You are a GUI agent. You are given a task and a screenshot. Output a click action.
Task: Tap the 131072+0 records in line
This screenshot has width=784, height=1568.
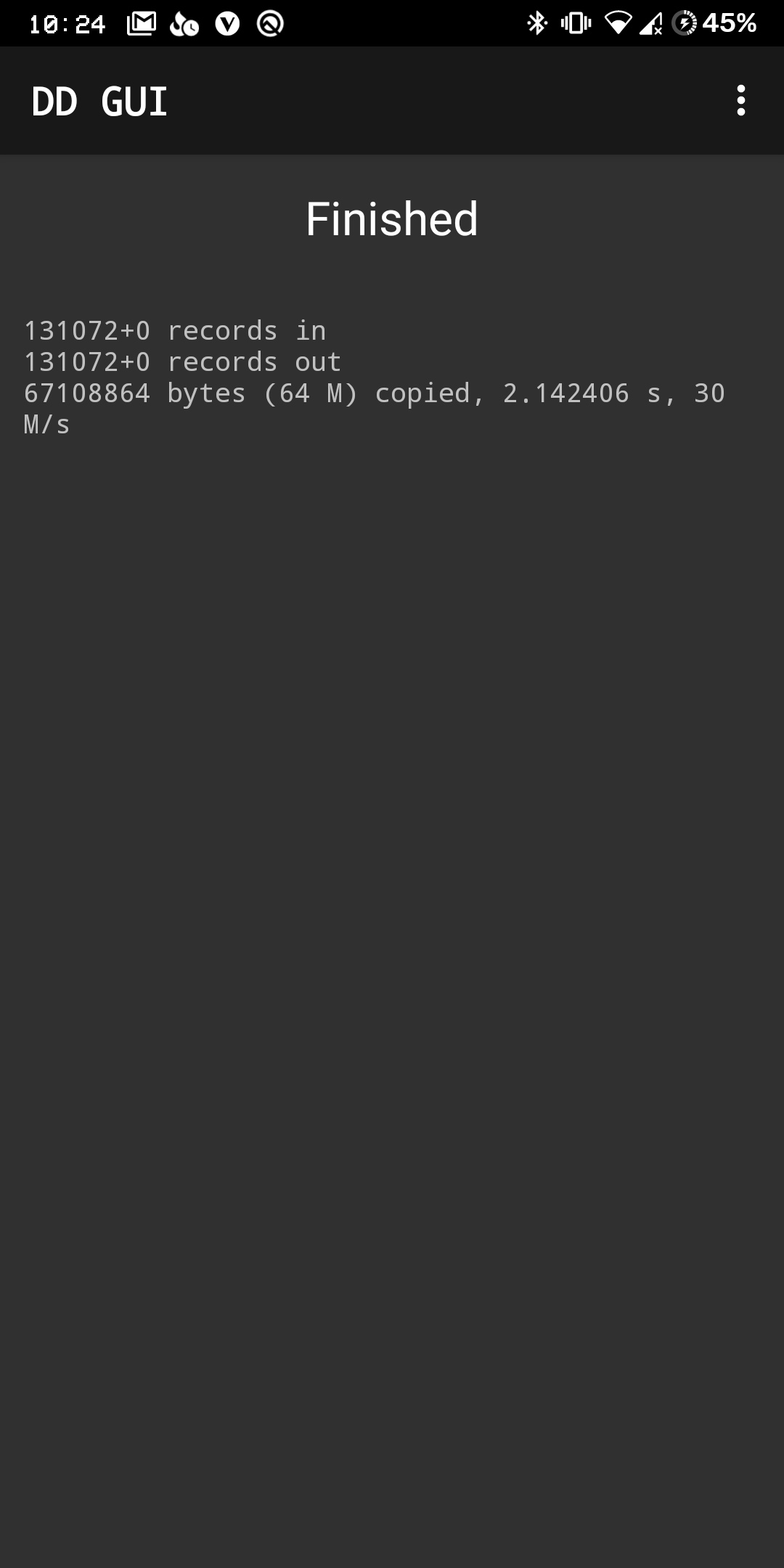click(175, 331)
